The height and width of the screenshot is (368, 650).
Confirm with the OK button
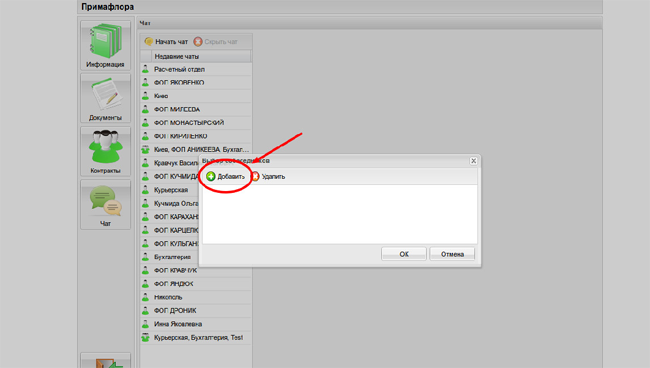click(404, 254)
